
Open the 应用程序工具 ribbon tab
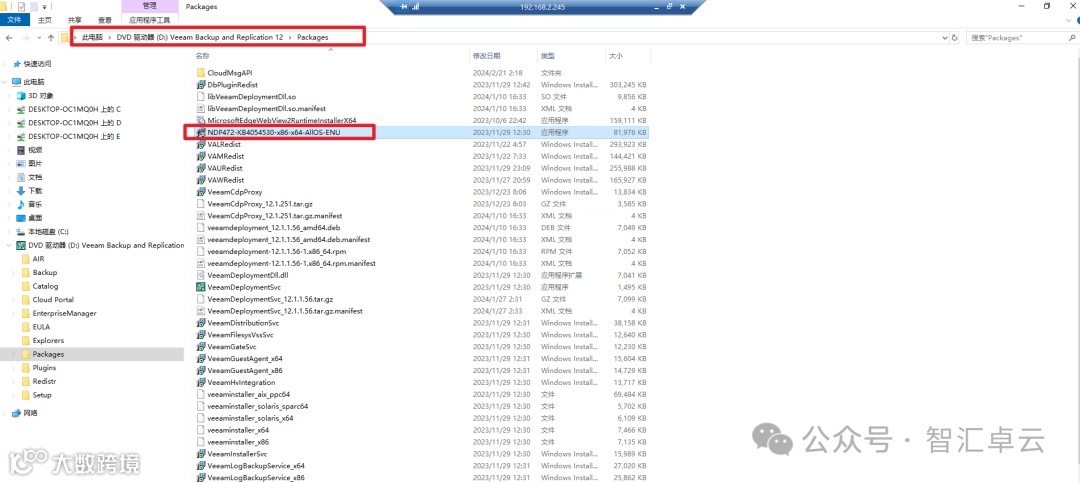tap(149, 21)
